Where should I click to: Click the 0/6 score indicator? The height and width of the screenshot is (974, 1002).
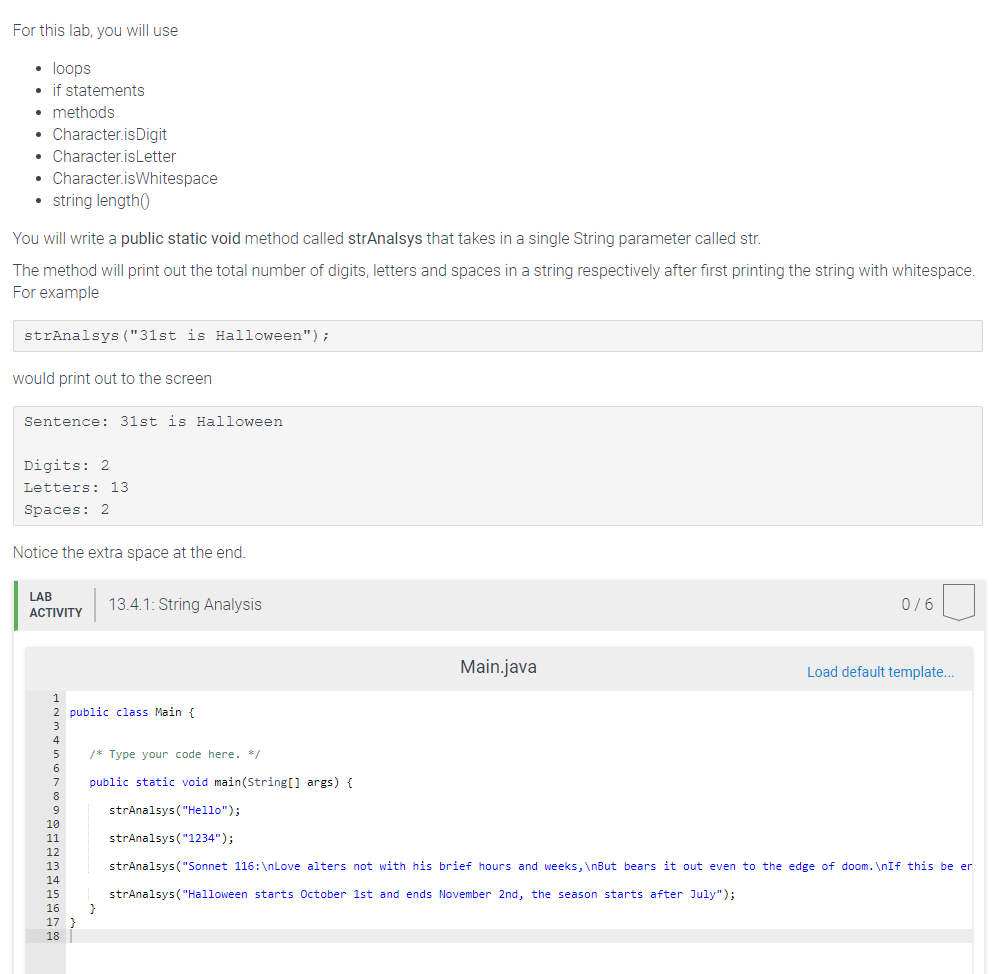tap(916, 604)
